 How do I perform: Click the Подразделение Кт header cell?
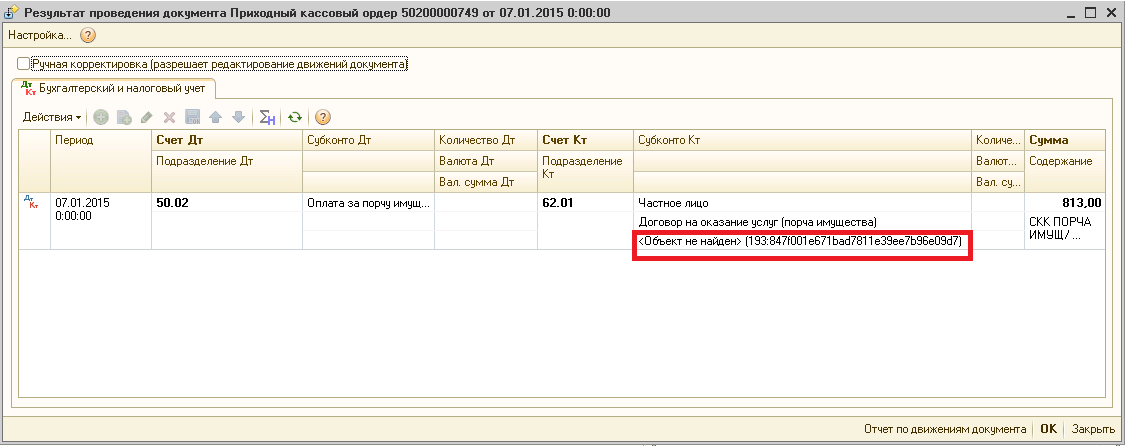[x=585, y=171]
